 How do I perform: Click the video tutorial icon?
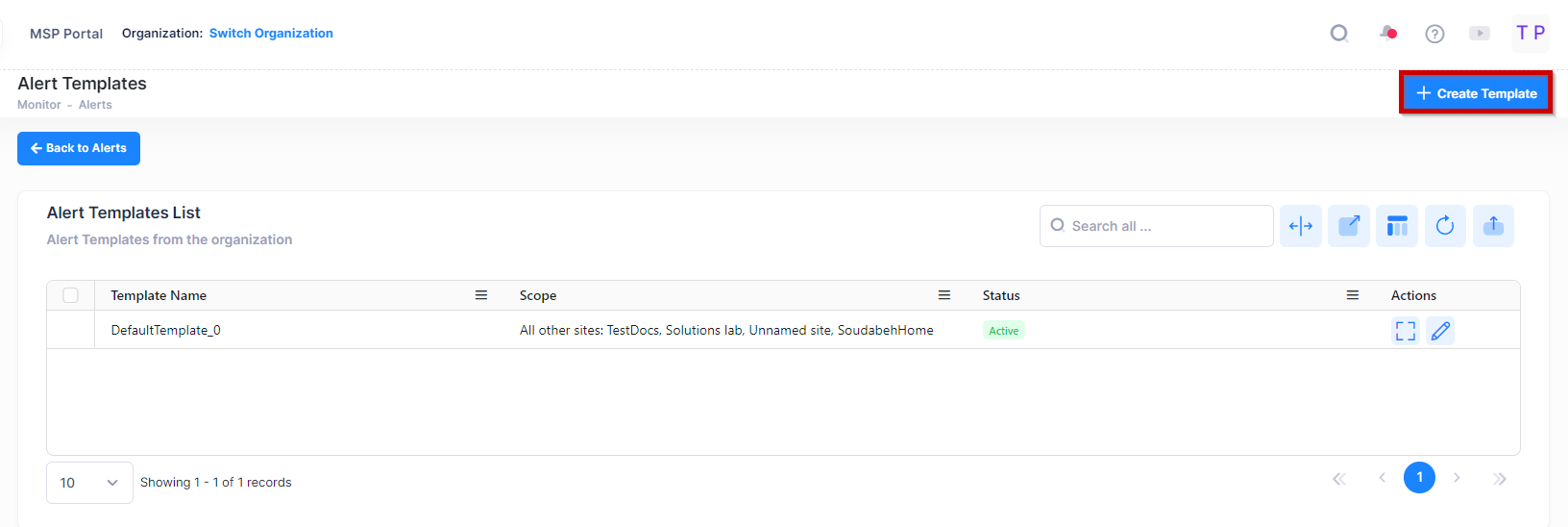coord(1480,34)
